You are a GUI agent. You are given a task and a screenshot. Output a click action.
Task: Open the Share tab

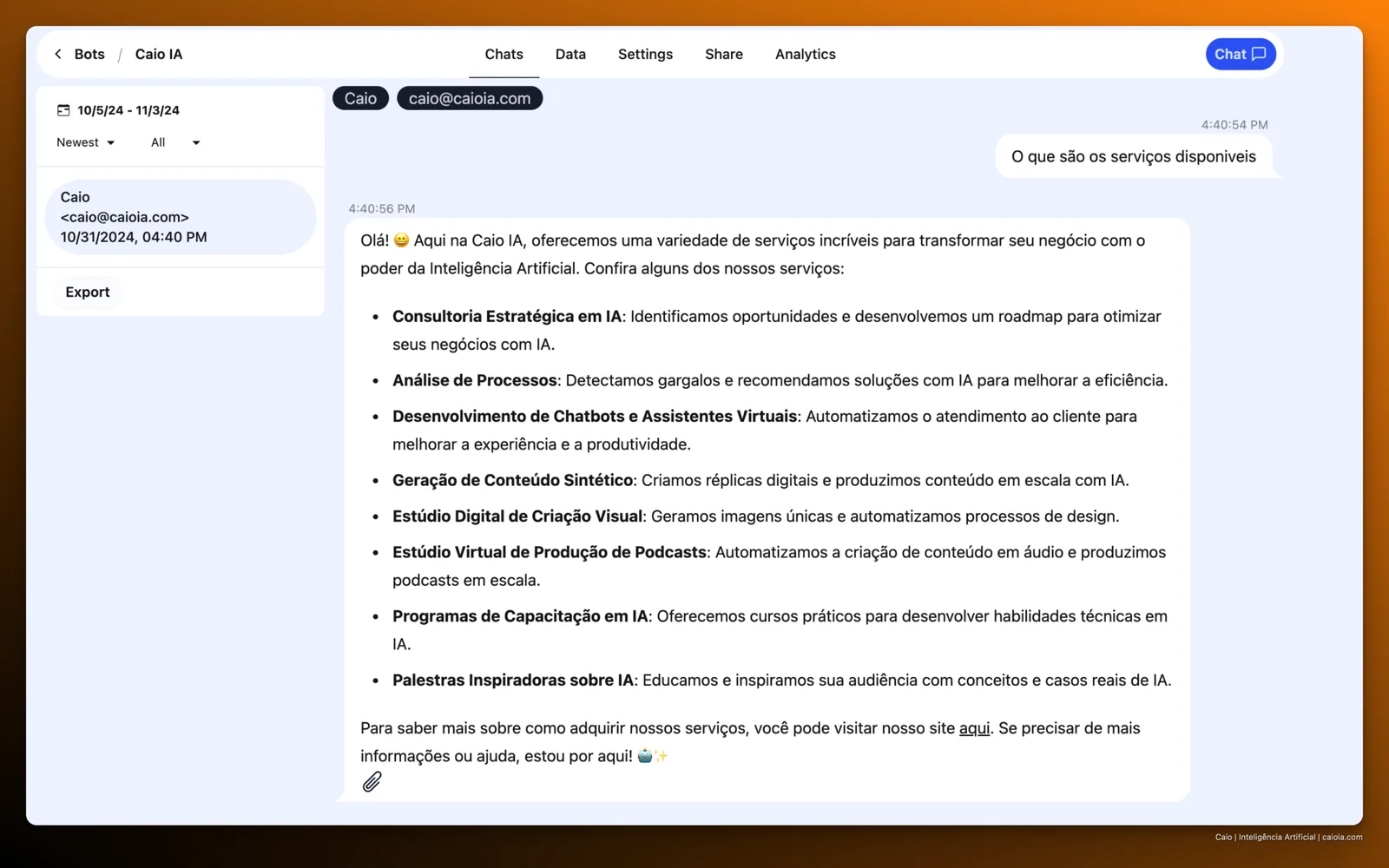tap(724, 54)
